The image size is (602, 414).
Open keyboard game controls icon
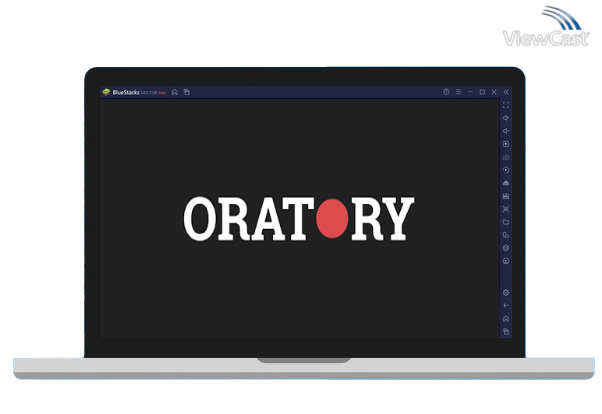point(506,157)
